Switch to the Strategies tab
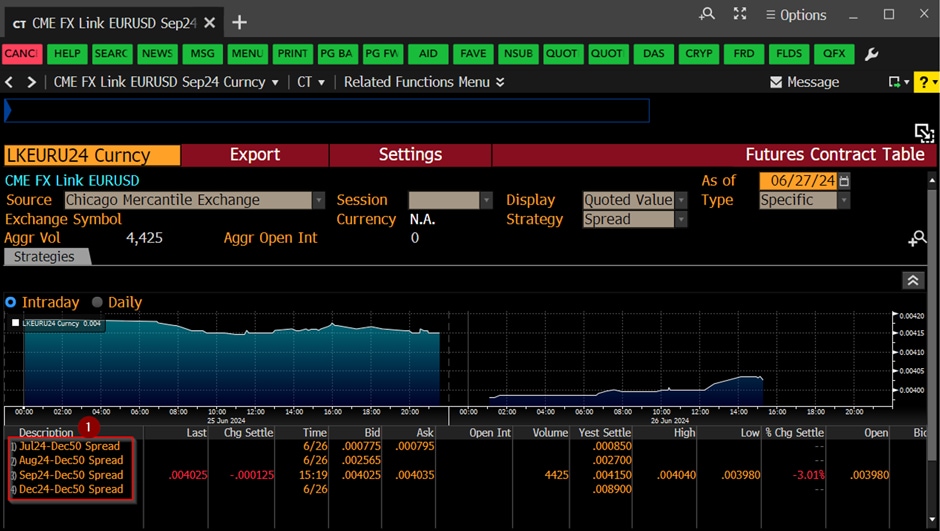940x531 pixels. tap(45, 257)
